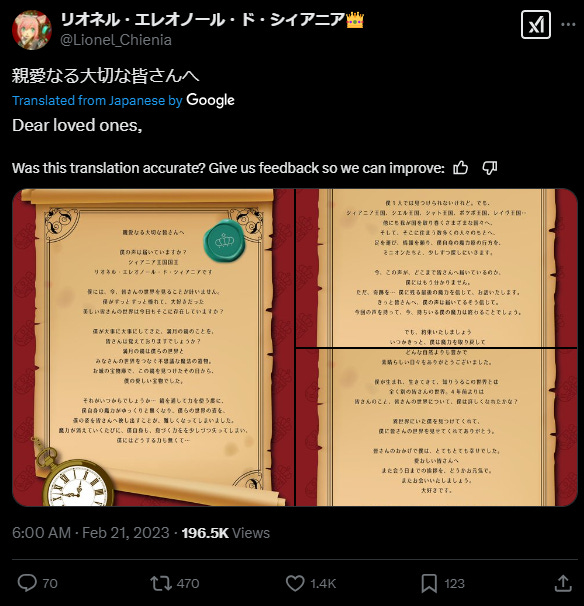The width and height of the screenshot is (584, 606).
Task: Open the share upload icon
Action: coord(563,583)
